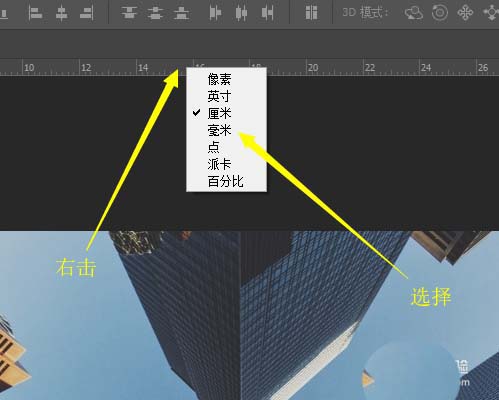
Task: Click Distribute right edges icon
Action: tap(267, 13)
